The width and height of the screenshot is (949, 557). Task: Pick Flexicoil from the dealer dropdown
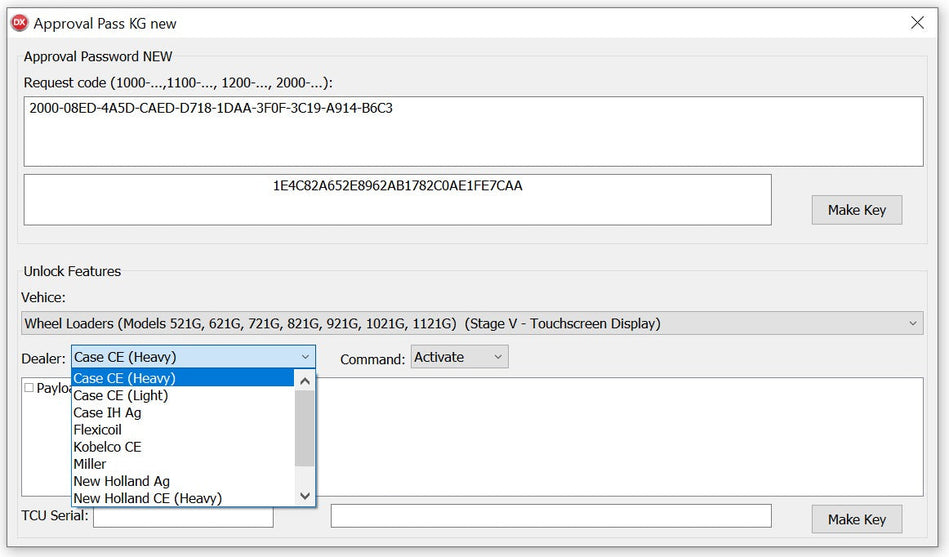click(97, 429)
